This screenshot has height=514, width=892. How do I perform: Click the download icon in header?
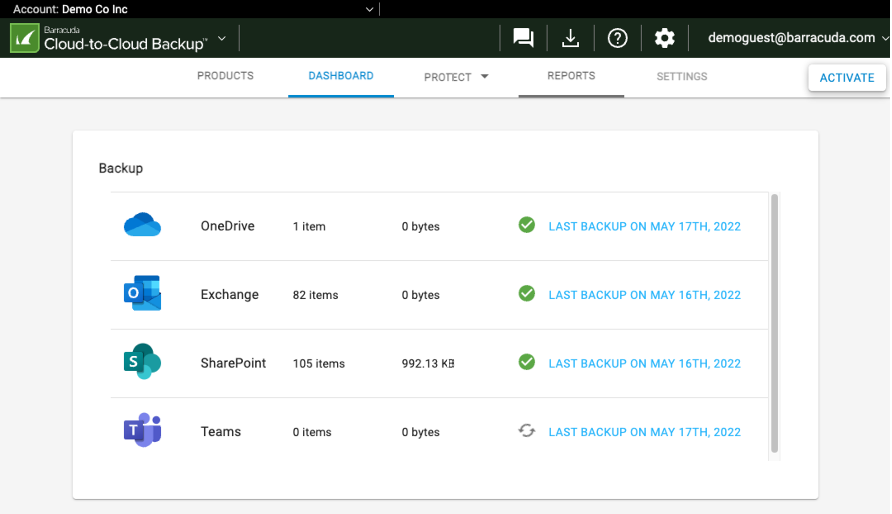(x=570, y=38)
